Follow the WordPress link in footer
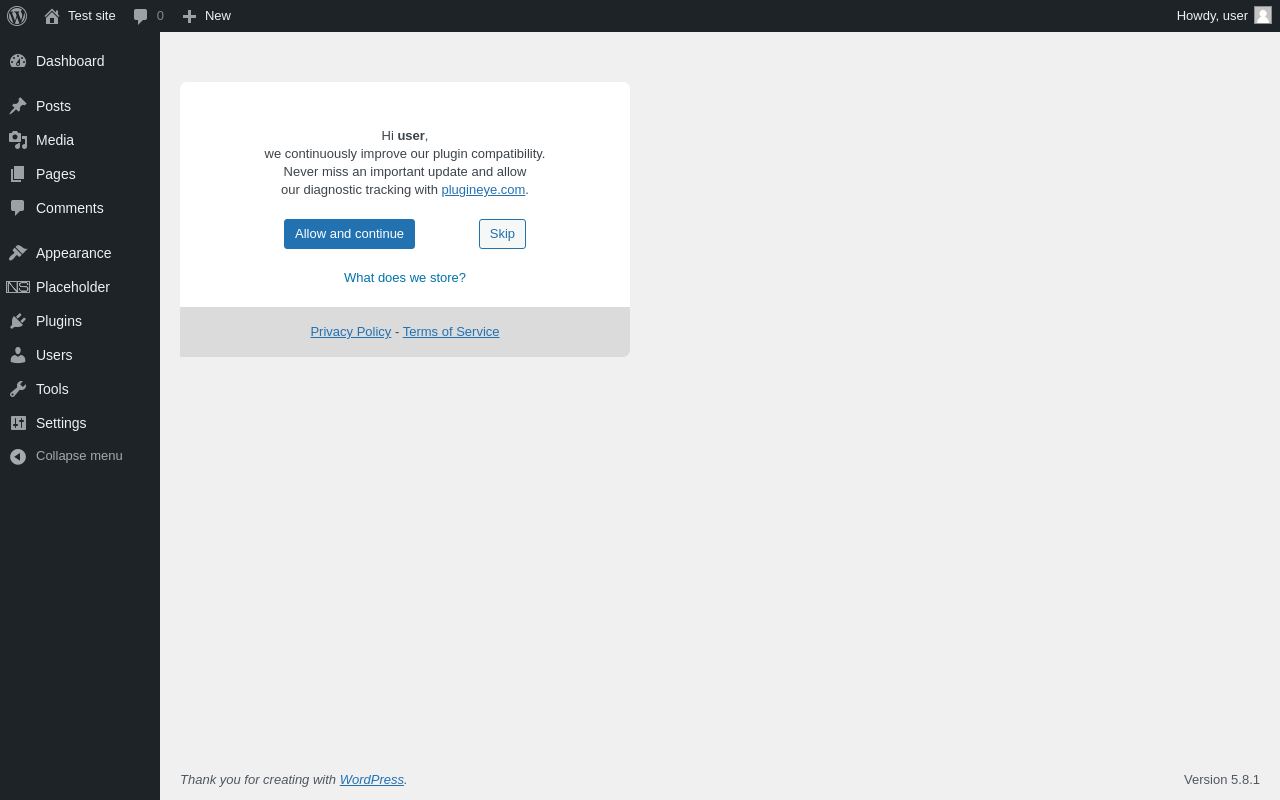The image size is (1280, 800). click(x=372, y=780)
